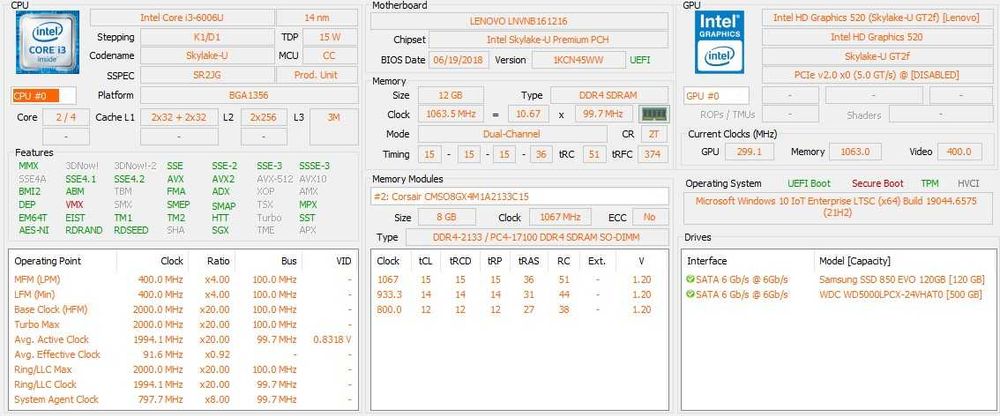
Task: Select the 933.3 clock timing row
Action: pos(519,294)
